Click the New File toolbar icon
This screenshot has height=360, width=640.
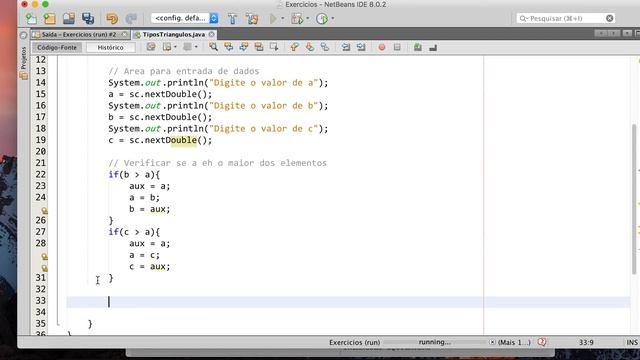tap(31, 18)
